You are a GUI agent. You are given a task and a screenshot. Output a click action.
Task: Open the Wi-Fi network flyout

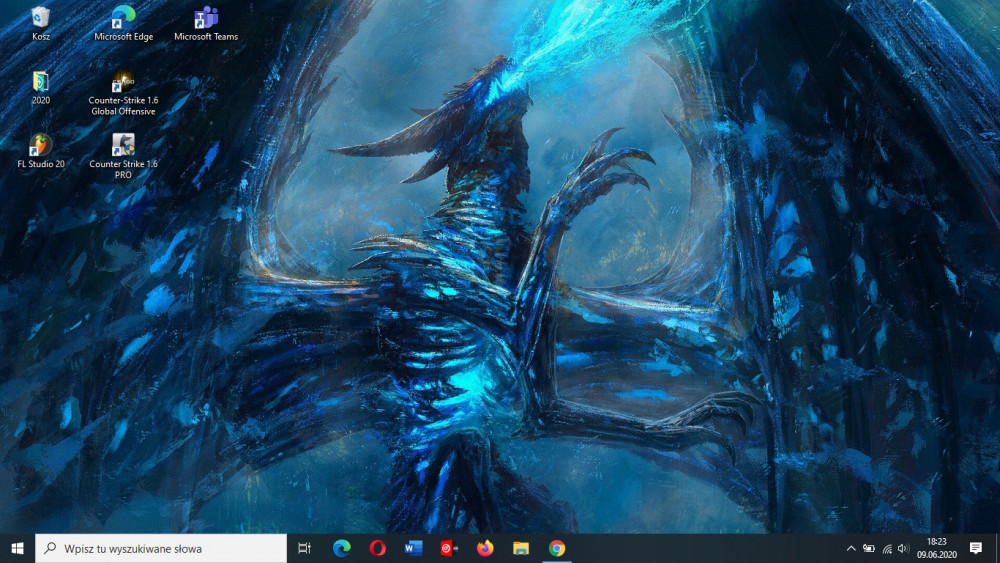tap(886, 548)
